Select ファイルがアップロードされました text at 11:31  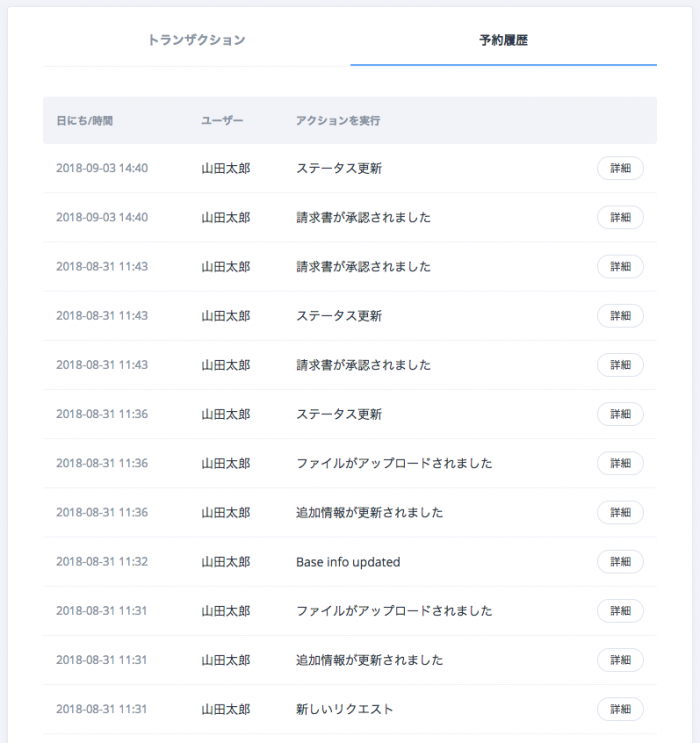coord(394,611)
